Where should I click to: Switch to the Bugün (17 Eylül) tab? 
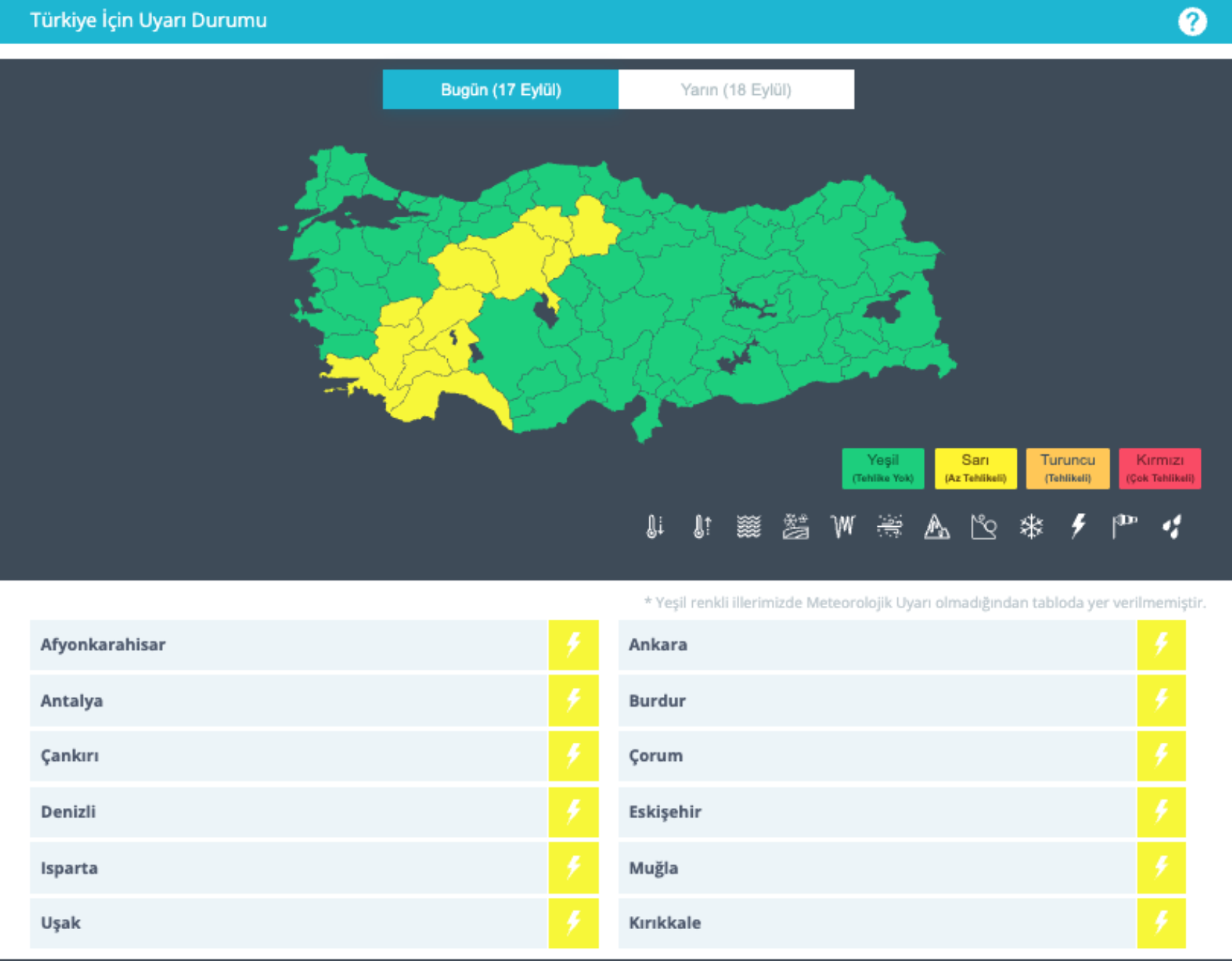tap(501, 89)
